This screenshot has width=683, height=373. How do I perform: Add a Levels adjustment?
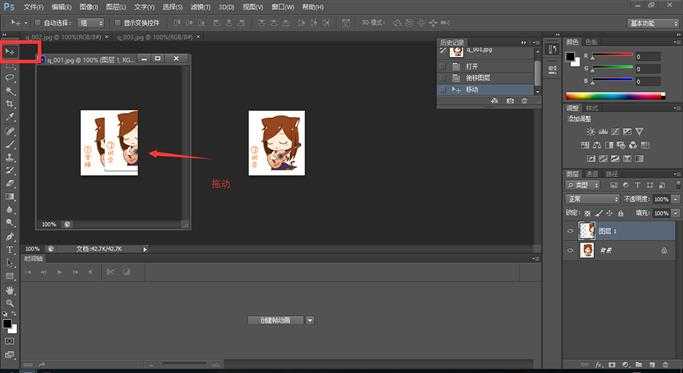coord(603,131)
